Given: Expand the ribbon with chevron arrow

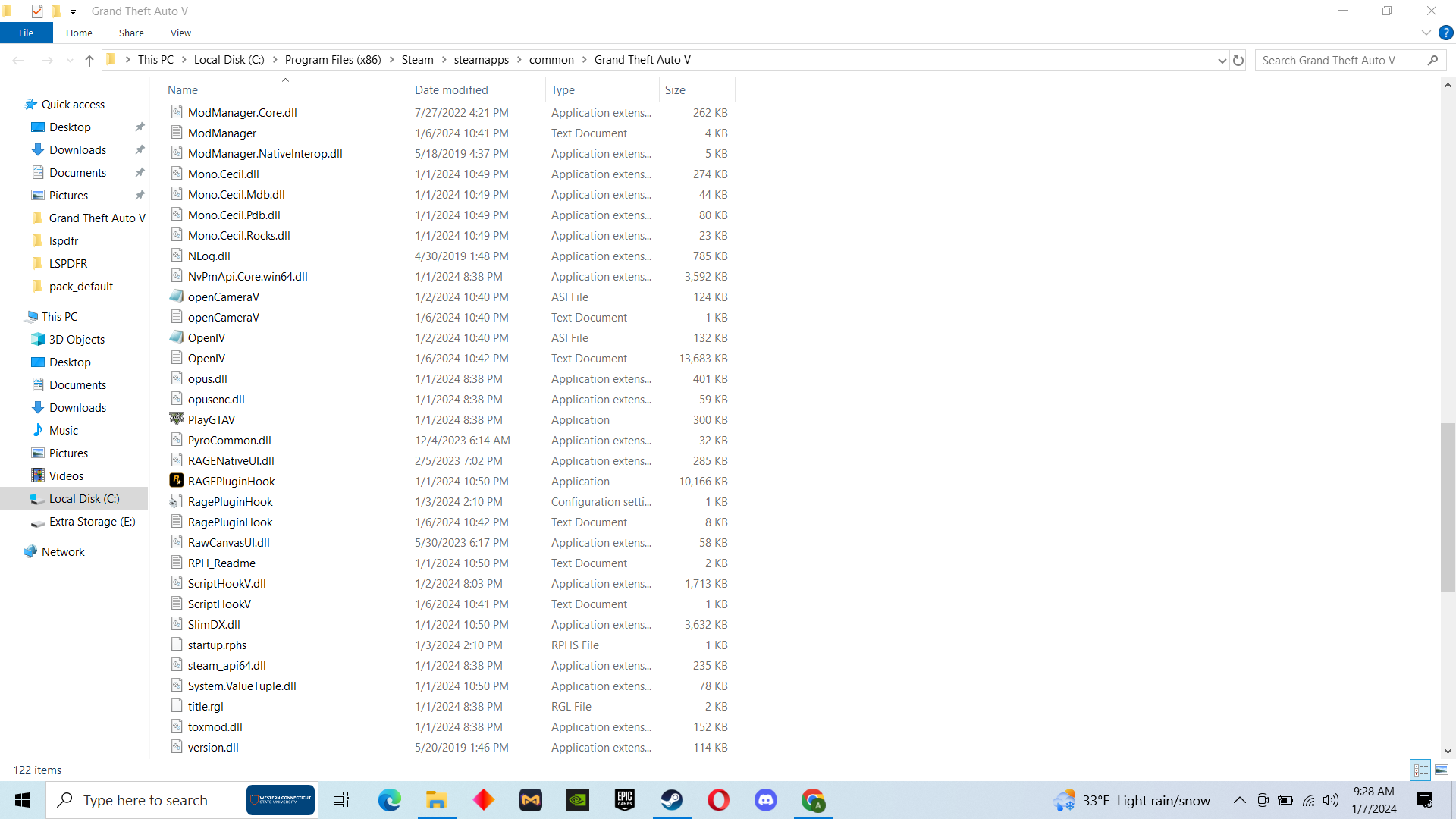Looking at the screenshot, I should [1426, 33].
